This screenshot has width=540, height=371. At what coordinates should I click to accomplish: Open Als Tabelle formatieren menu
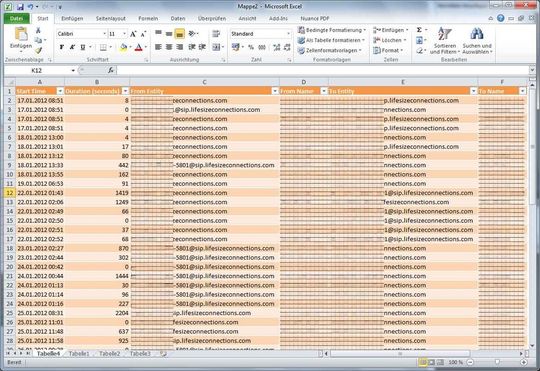pyautogui.click(x=331, y=40)
